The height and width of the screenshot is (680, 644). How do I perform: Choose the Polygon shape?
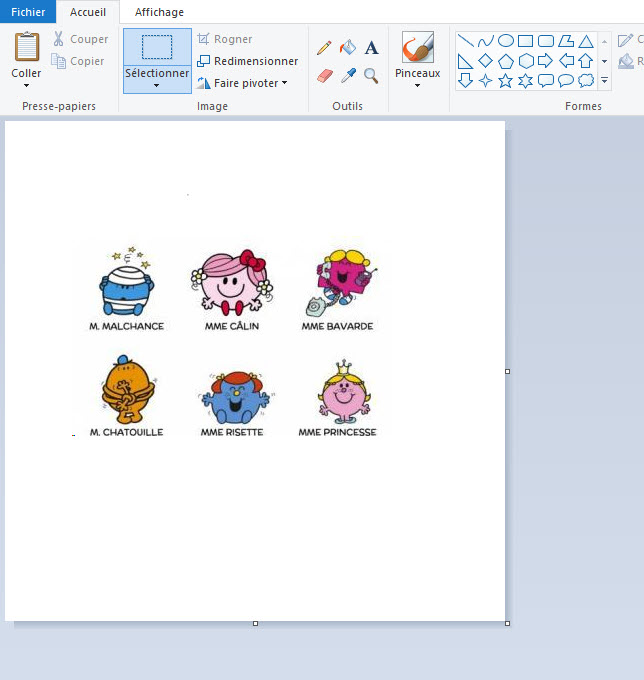click(566, 41)
